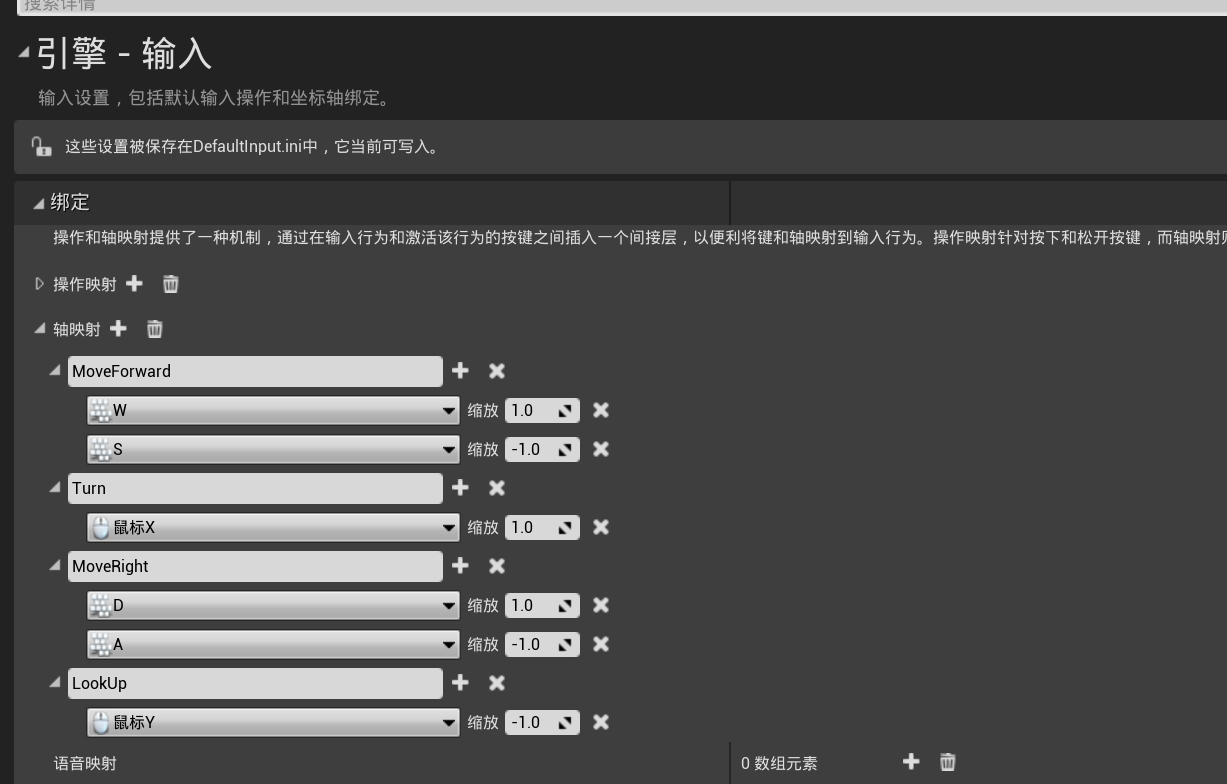This screenshot has height=784, width=1227.
Task: Add a key to MoveForward axis
Action: [x=460, y=371]
